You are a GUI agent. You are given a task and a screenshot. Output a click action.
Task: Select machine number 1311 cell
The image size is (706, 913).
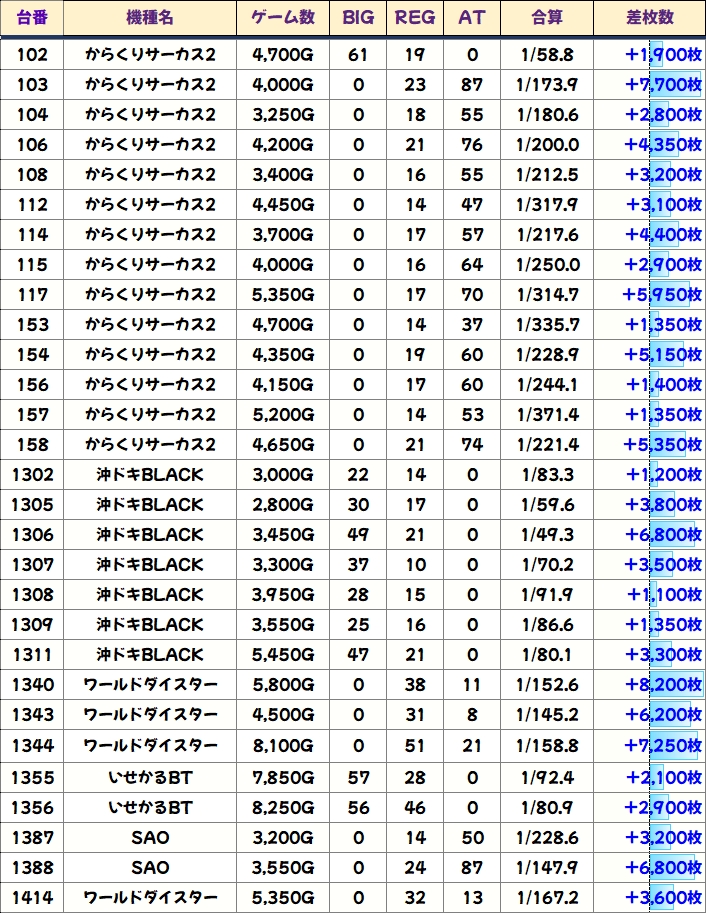tap(31, 654)
